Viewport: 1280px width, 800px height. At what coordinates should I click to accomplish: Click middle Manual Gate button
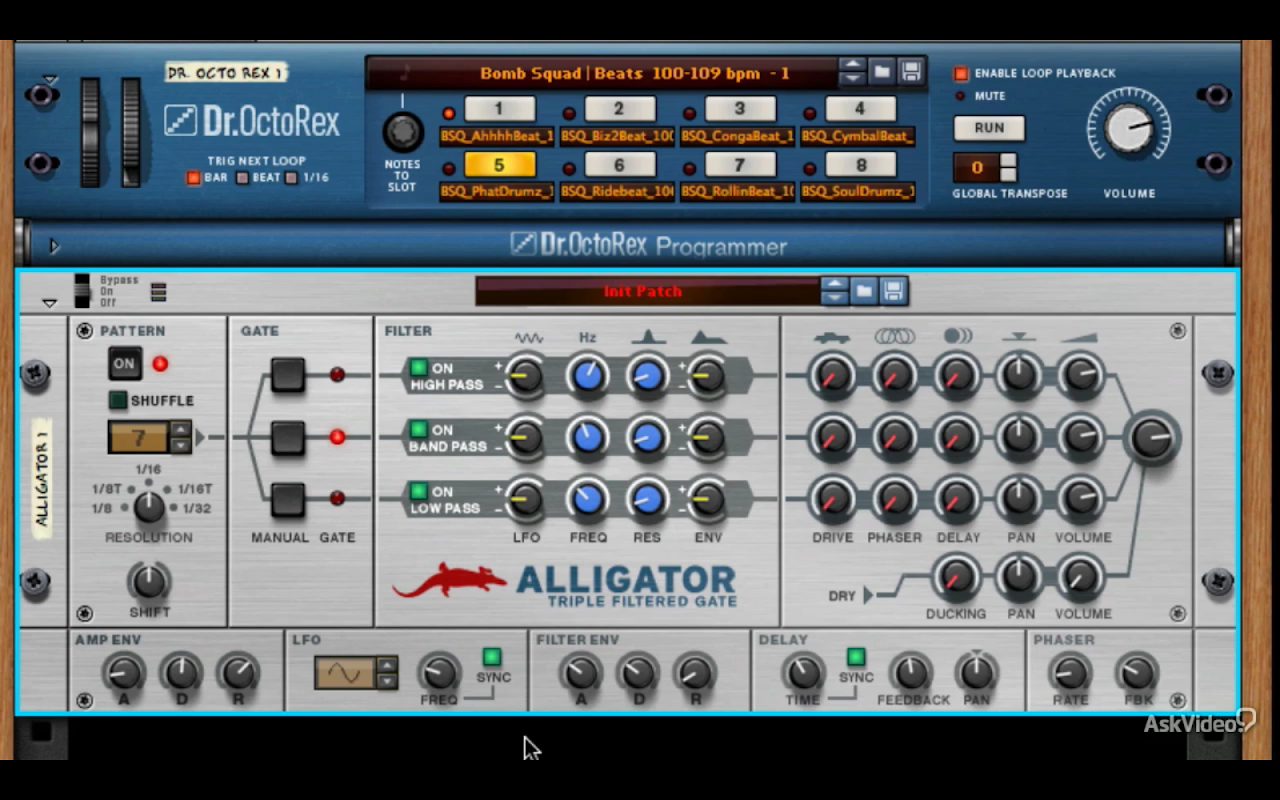[x=288, y=437]
